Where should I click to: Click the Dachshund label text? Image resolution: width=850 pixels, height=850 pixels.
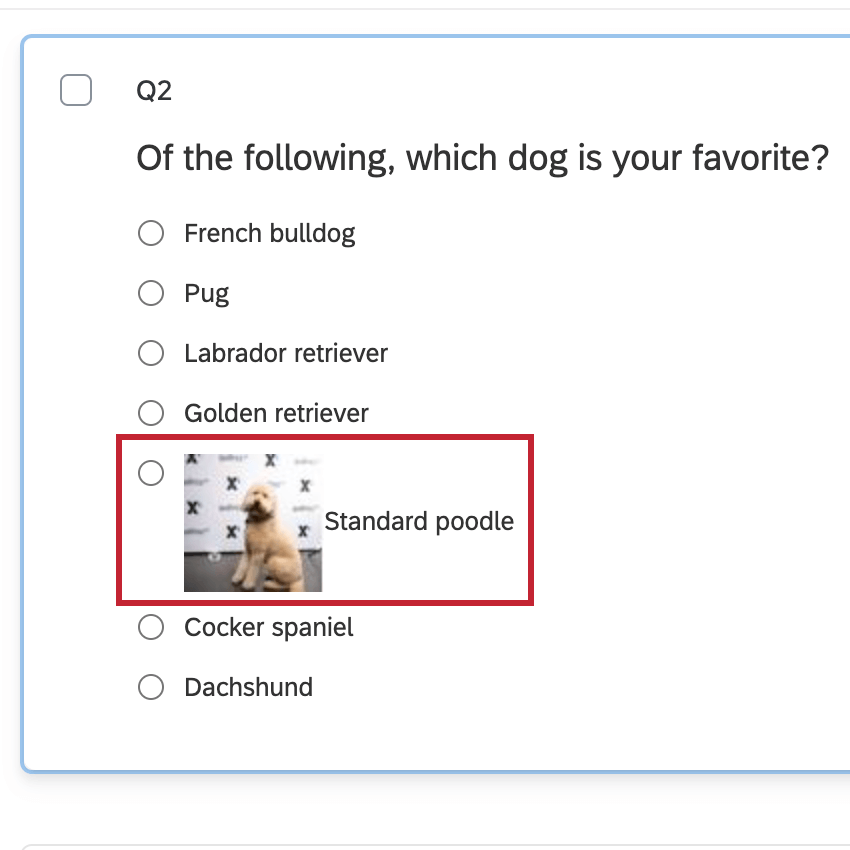(x=248, y=687)
